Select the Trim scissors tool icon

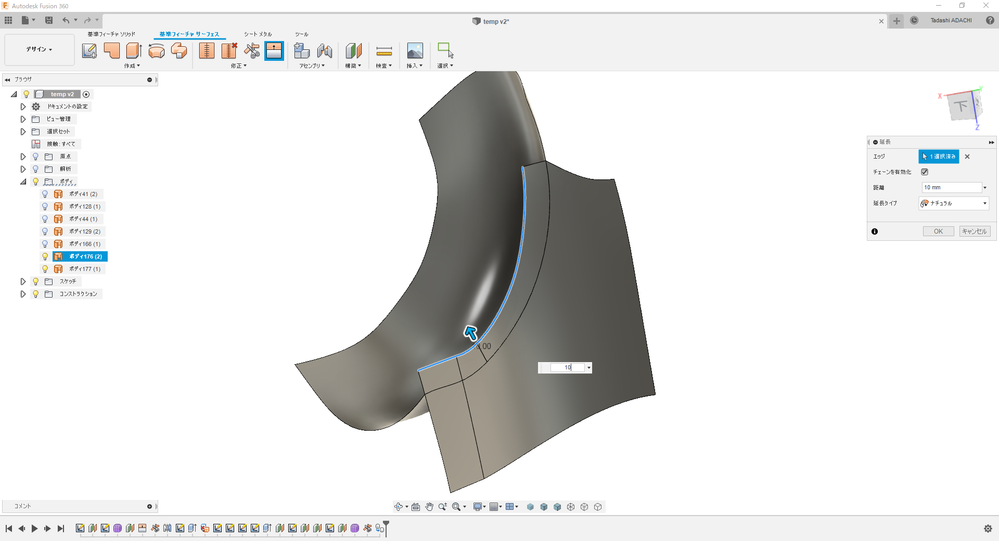[252, 50]
